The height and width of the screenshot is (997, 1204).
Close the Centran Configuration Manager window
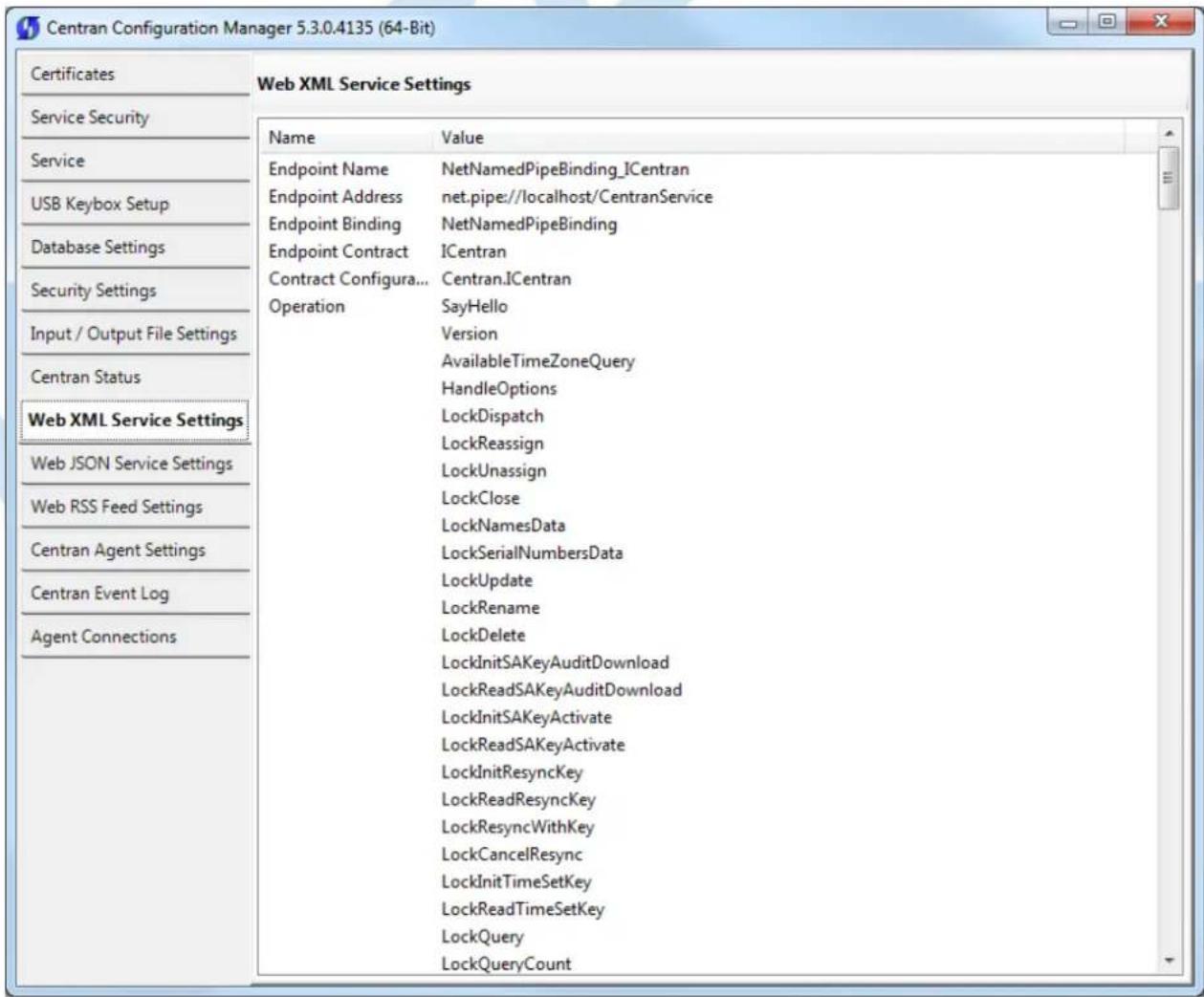1160,21
